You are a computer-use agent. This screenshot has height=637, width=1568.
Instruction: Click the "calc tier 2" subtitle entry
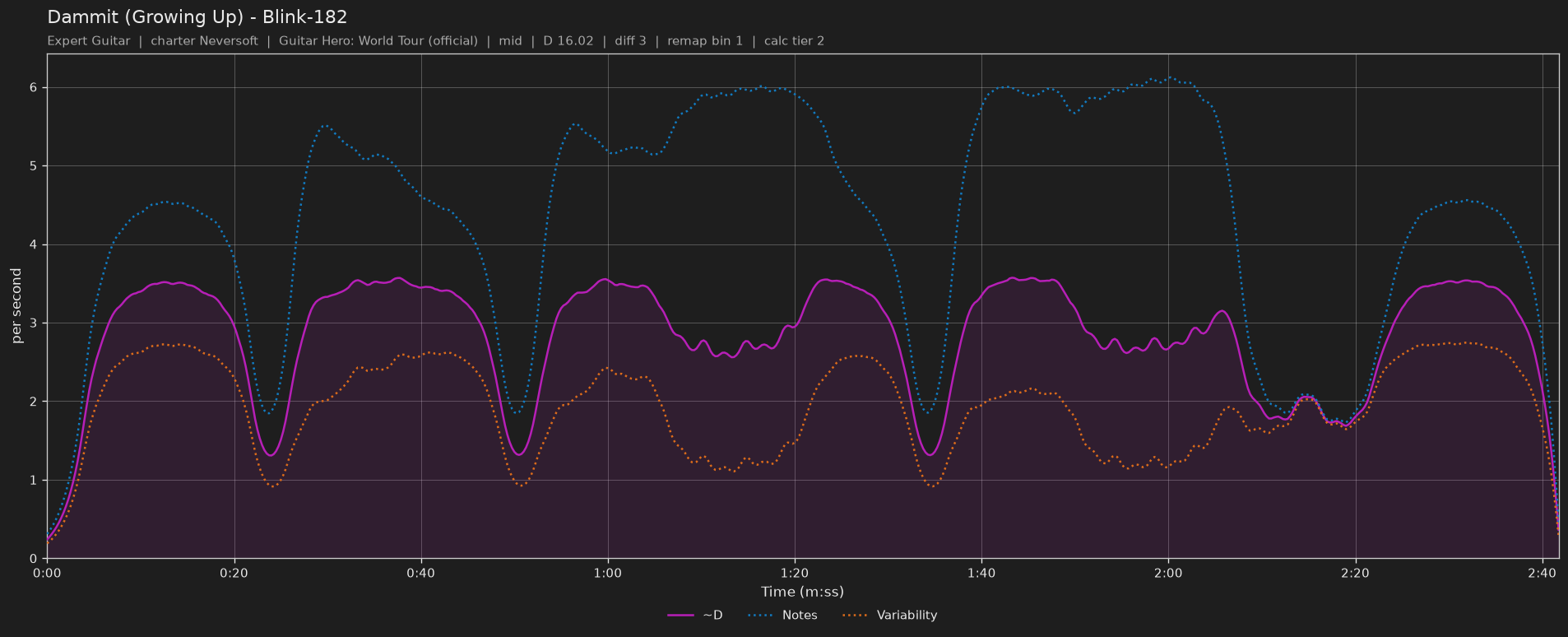click(x=794, y=41)
